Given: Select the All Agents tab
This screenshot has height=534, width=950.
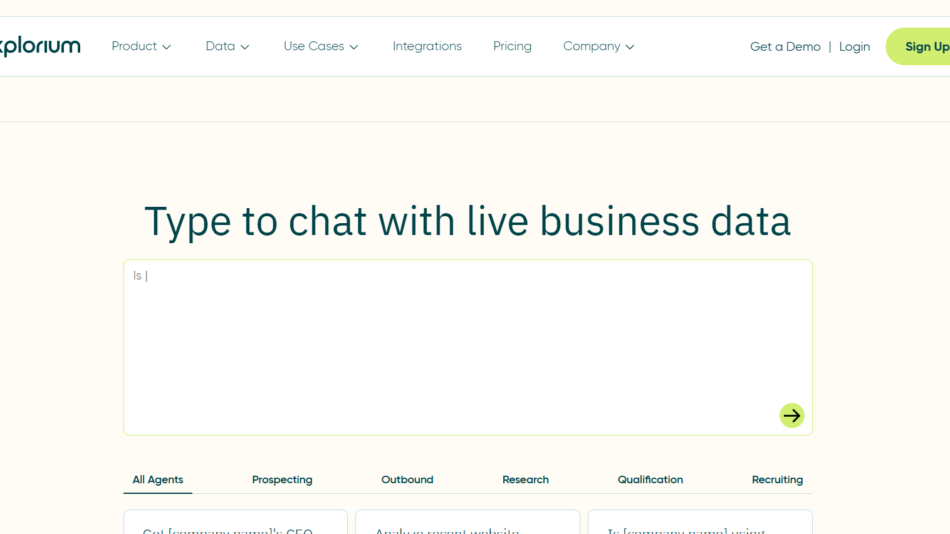Looking at the screenshot, I should click(158, 480).
